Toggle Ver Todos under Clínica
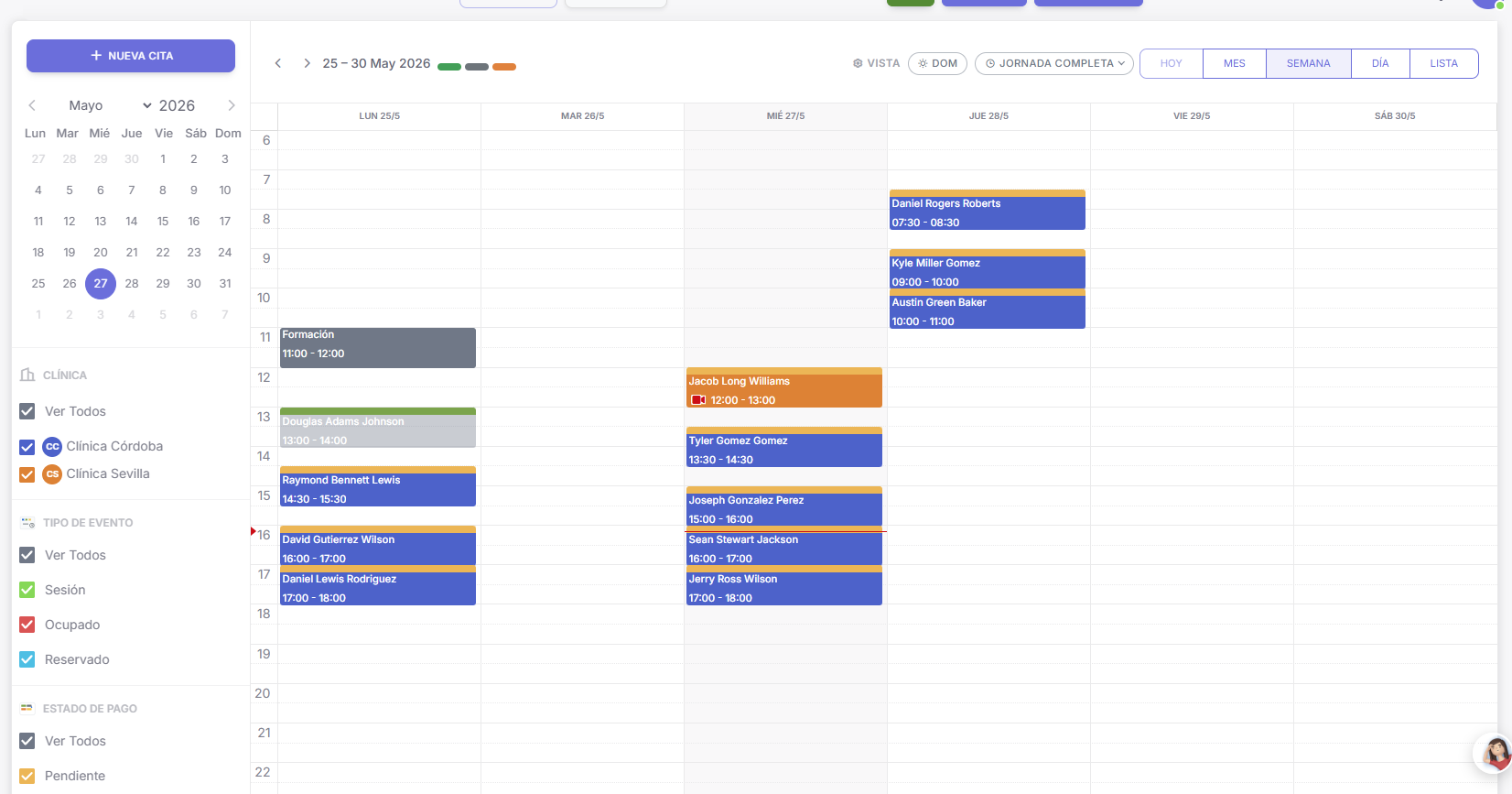The height and width of the screenshot is (794, 1512). [27, 411]
